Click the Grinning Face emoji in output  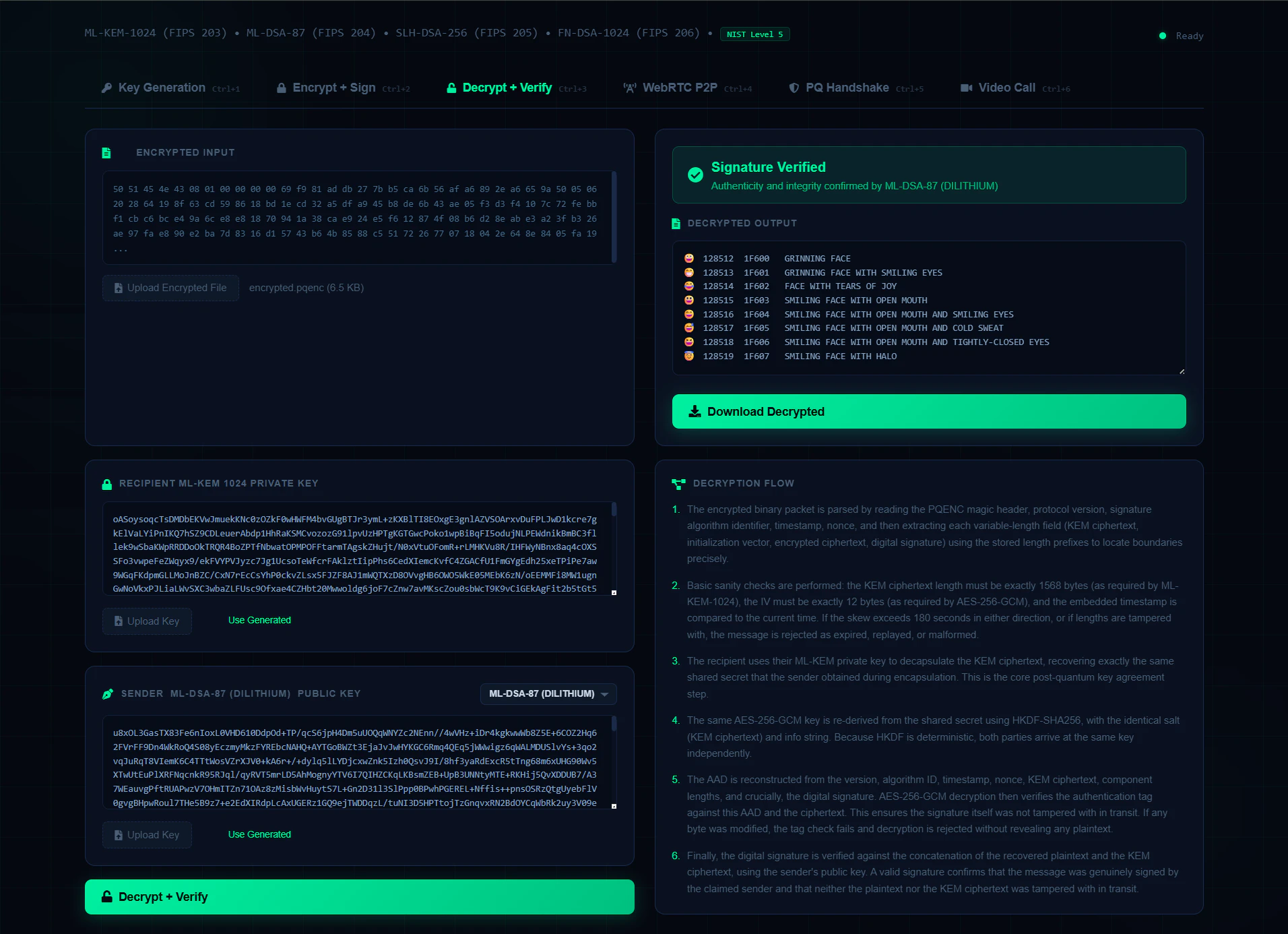(x=689, y=258)
